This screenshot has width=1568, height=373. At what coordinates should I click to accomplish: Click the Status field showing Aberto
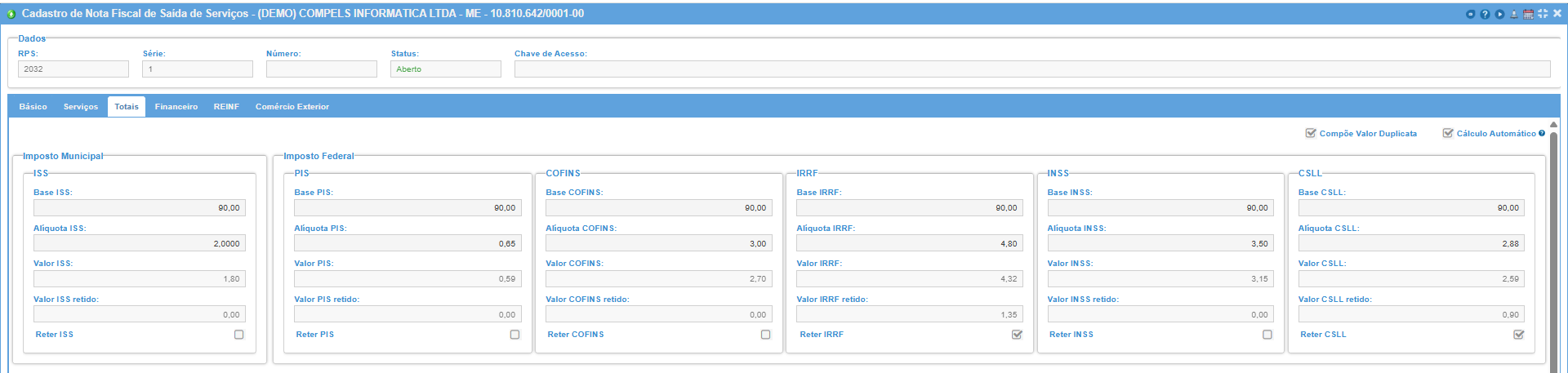pos(446,69)
